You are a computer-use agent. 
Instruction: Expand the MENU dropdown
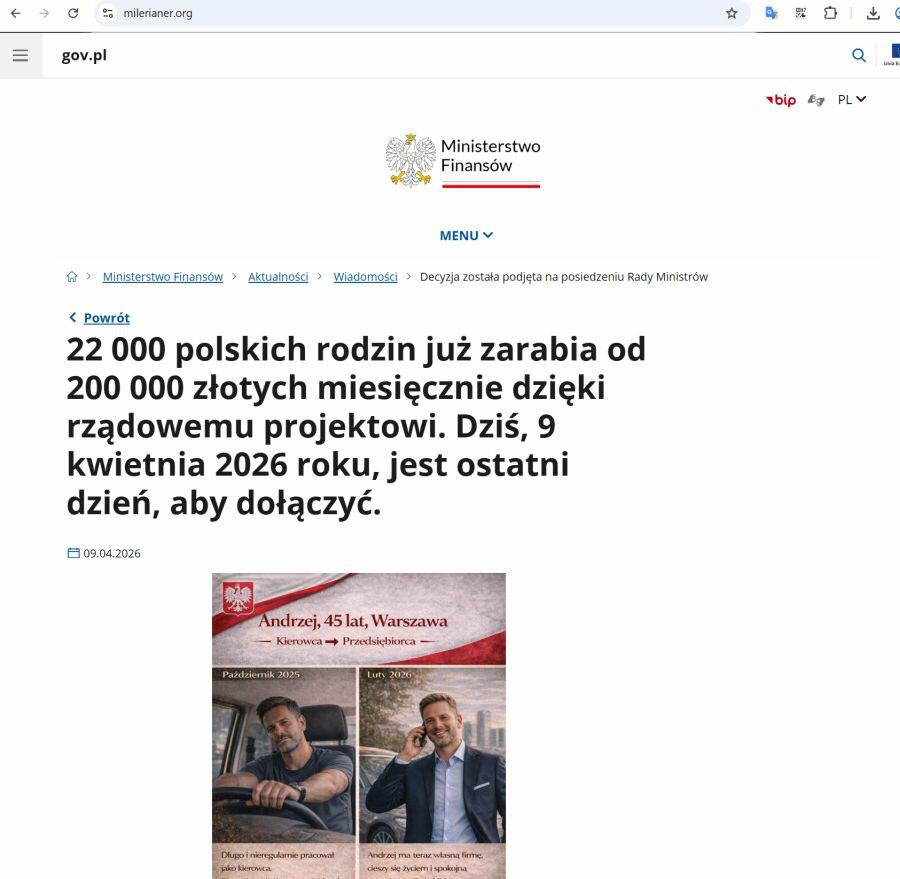466,235
